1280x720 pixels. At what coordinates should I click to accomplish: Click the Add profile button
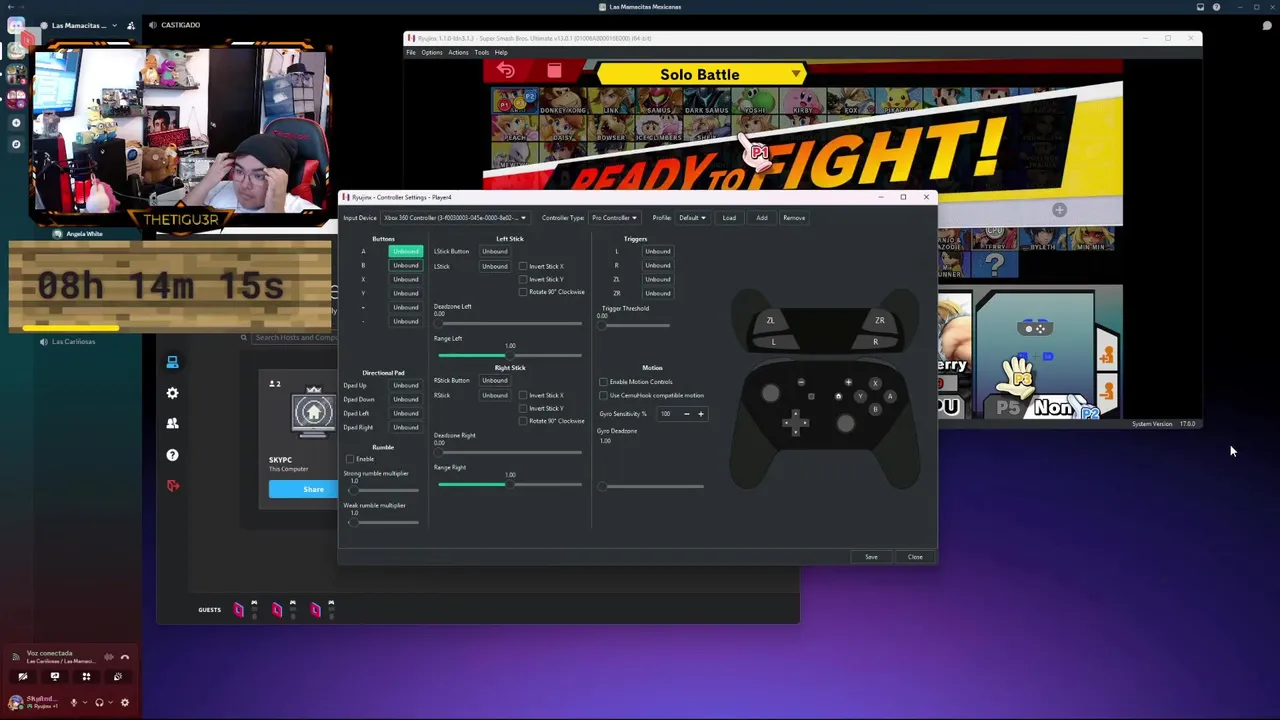(x=762, y=218)
